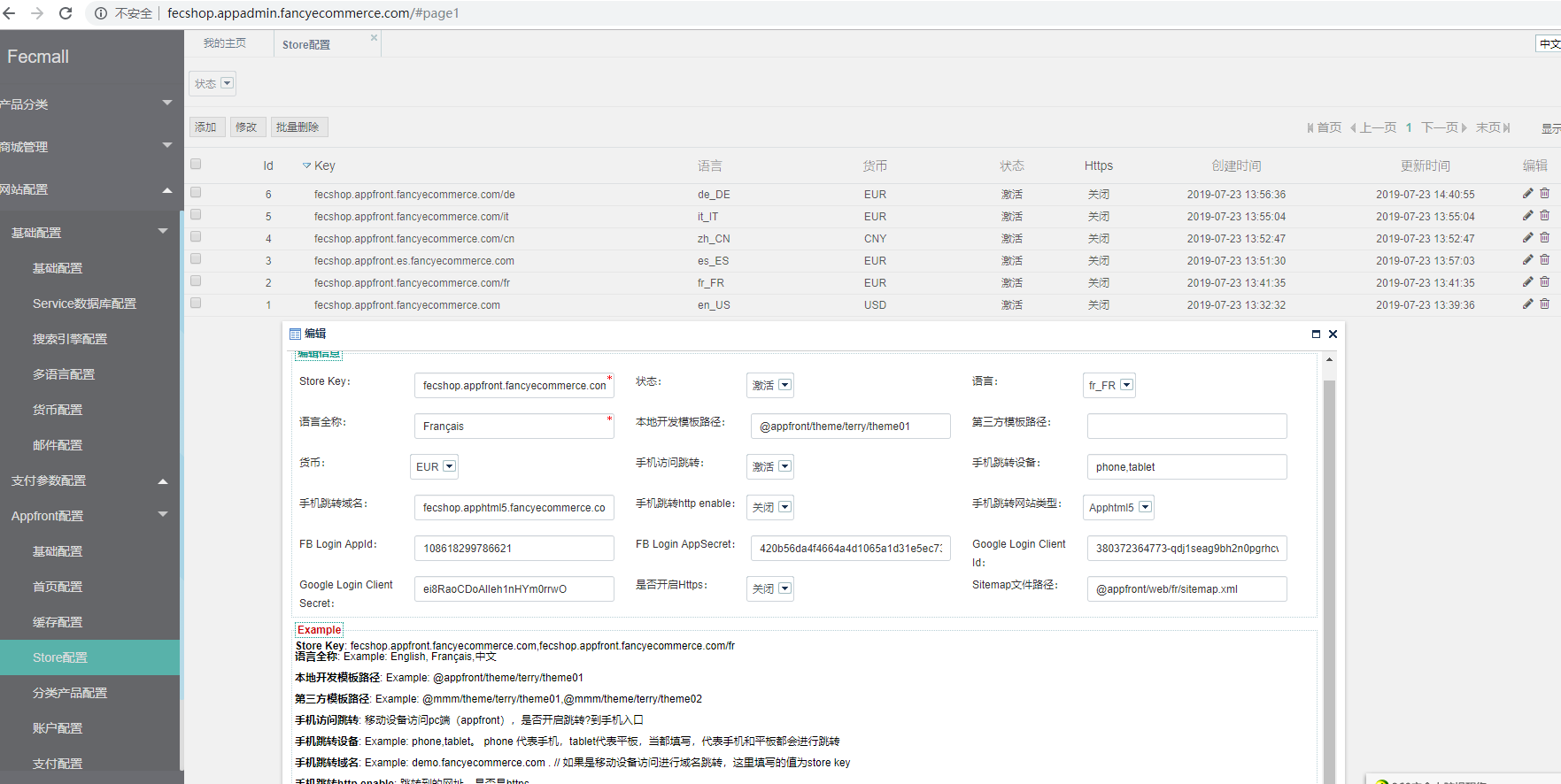Close the Store配置 tab
Viewport: 1561px width, 784px height.
tap(374, 37)
